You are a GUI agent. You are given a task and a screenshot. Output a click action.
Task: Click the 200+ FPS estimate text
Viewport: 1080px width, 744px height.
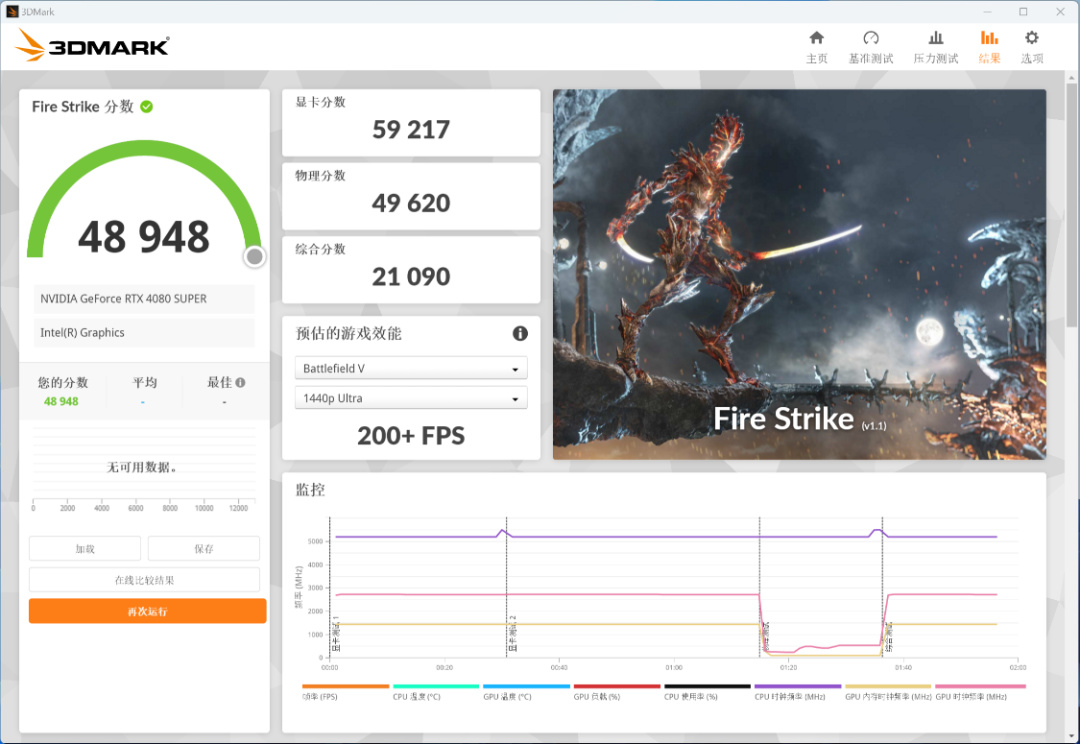[411, 436]
